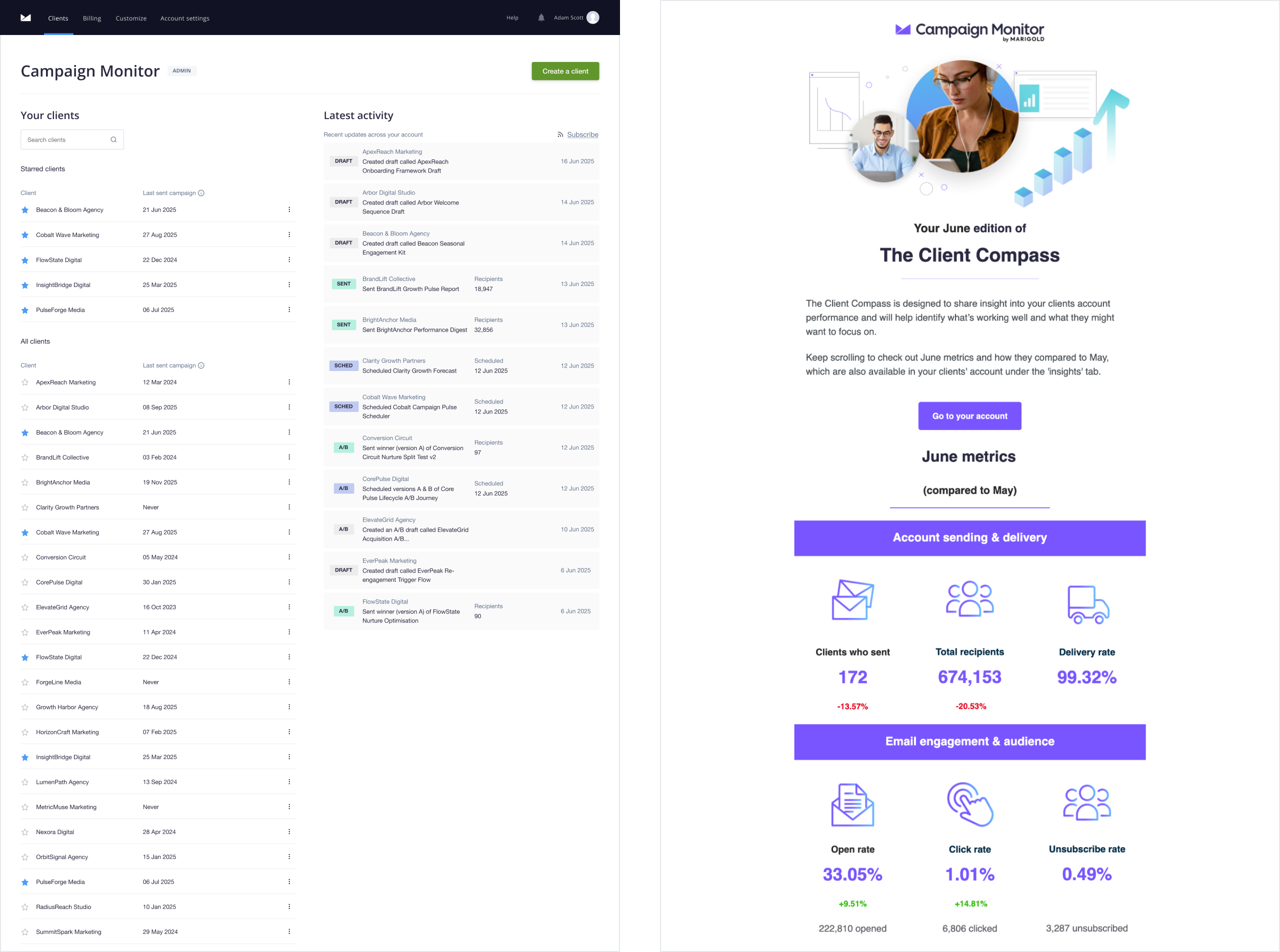Click the Create a client button

pos(565,71)
